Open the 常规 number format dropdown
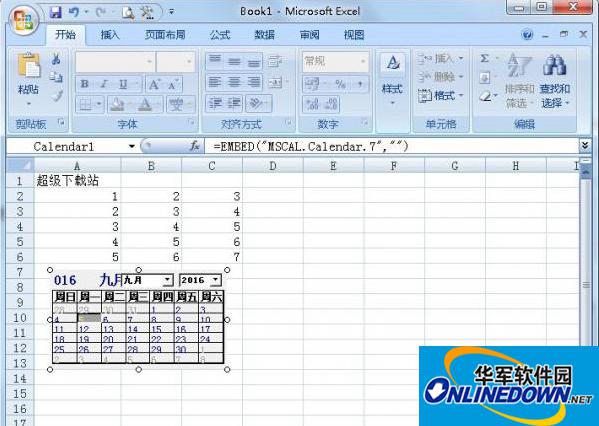The width and height of the screenshot is (599, 426). (x=363, y=62)
